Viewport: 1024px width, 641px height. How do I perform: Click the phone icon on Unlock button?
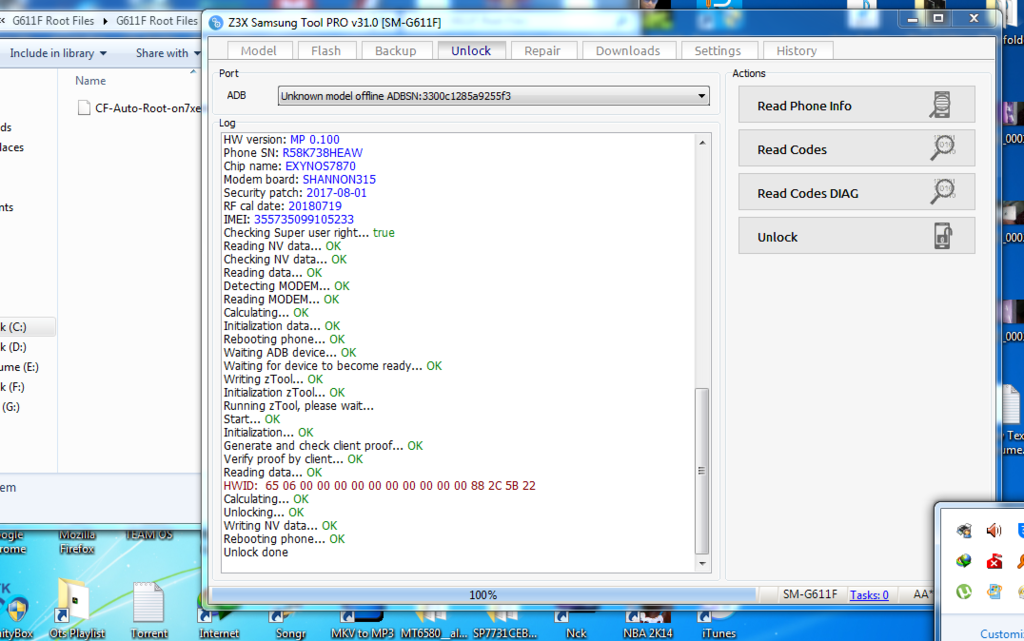coord(942,236)
